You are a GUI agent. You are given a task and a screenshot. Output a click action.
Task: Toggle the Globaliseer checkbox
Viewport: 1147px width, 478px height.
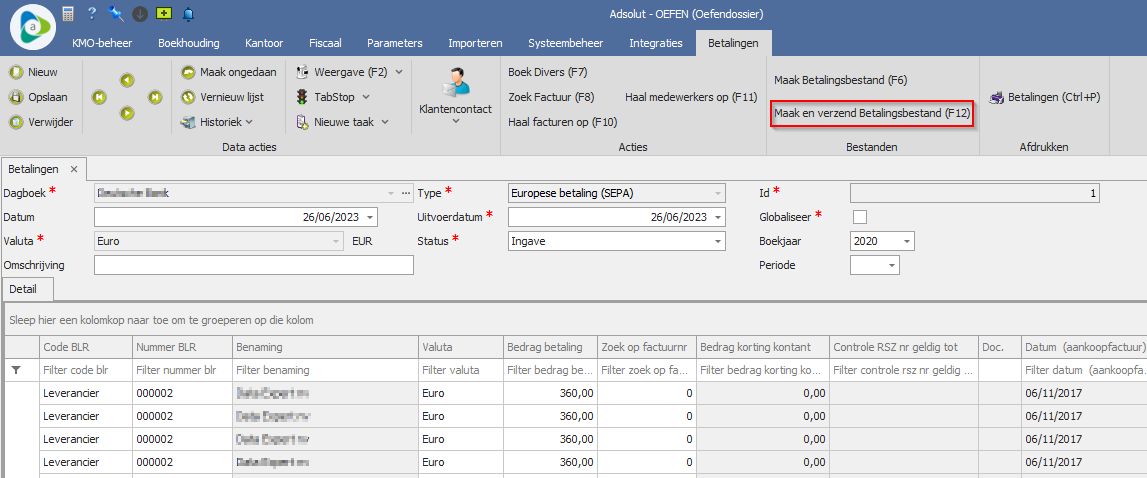tap(860, 217)
